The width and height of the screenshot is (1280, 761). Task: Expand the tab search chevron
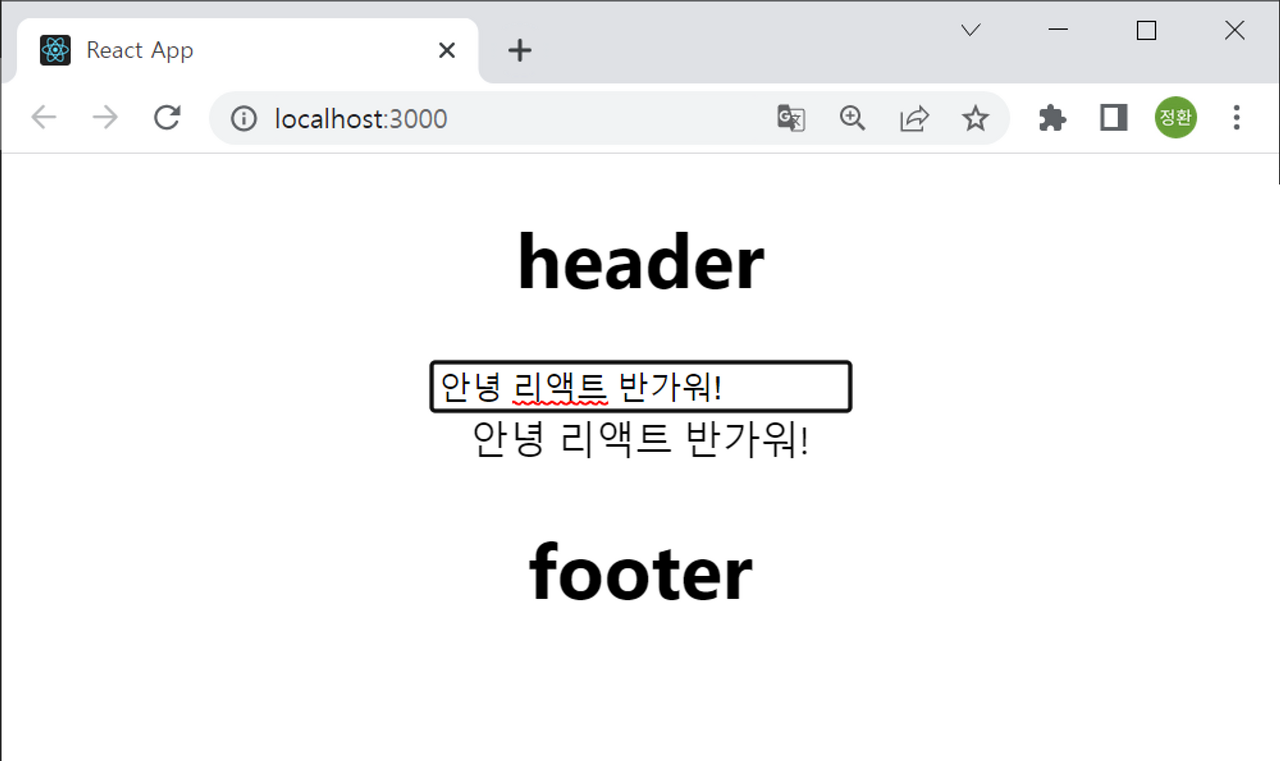click(970, 30)
